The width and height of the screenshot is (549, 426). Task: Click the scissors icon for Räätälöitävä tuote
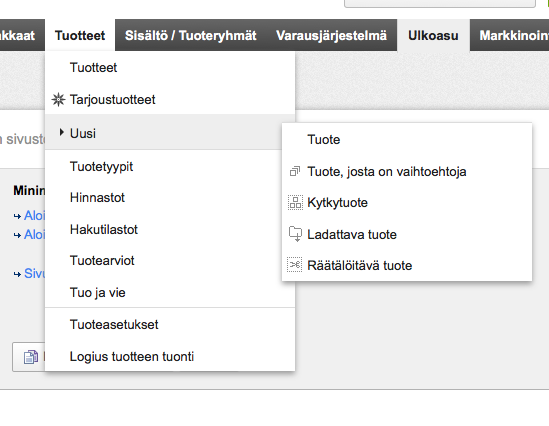tap(295, 265)
